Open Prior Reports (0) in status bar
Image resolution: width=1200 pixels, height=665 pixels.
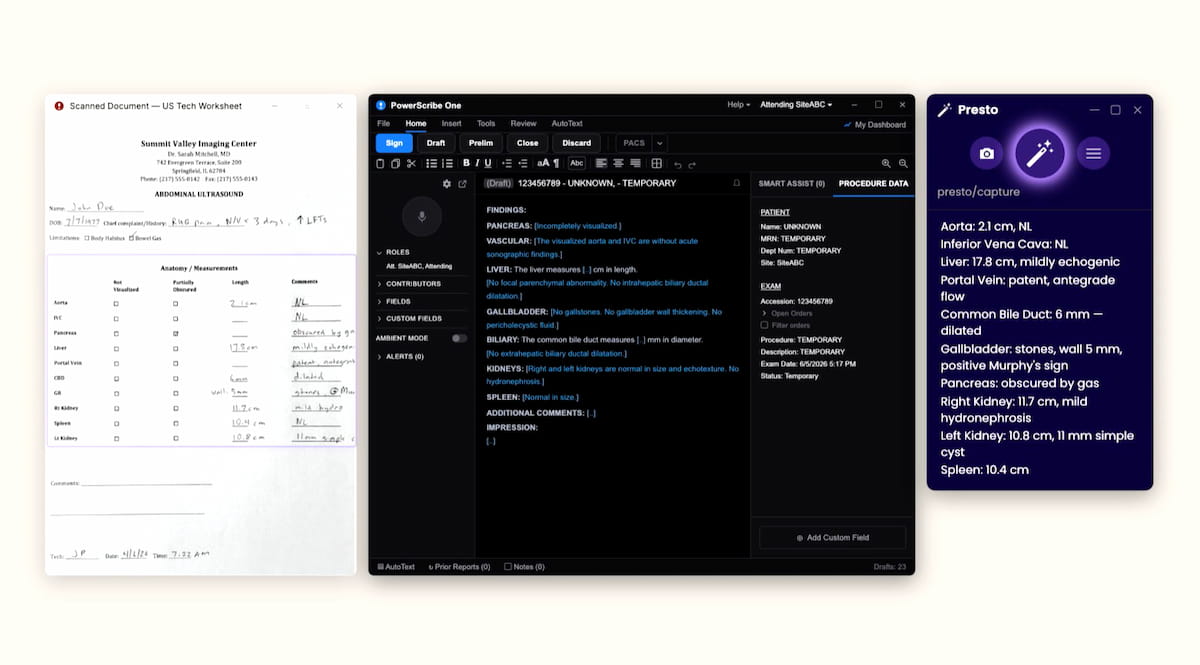[x=459, y=567]
